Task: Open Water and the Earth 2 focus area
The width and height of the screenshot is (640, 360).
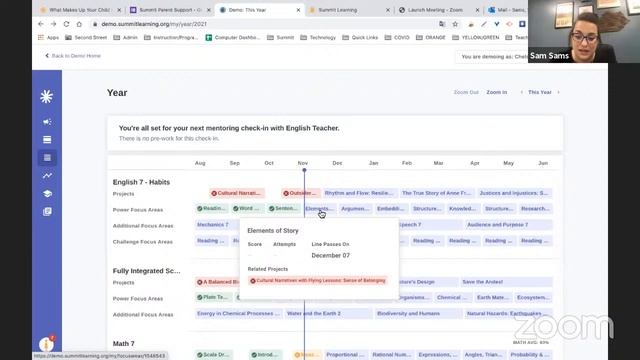Action: click(x=329, y=313)
